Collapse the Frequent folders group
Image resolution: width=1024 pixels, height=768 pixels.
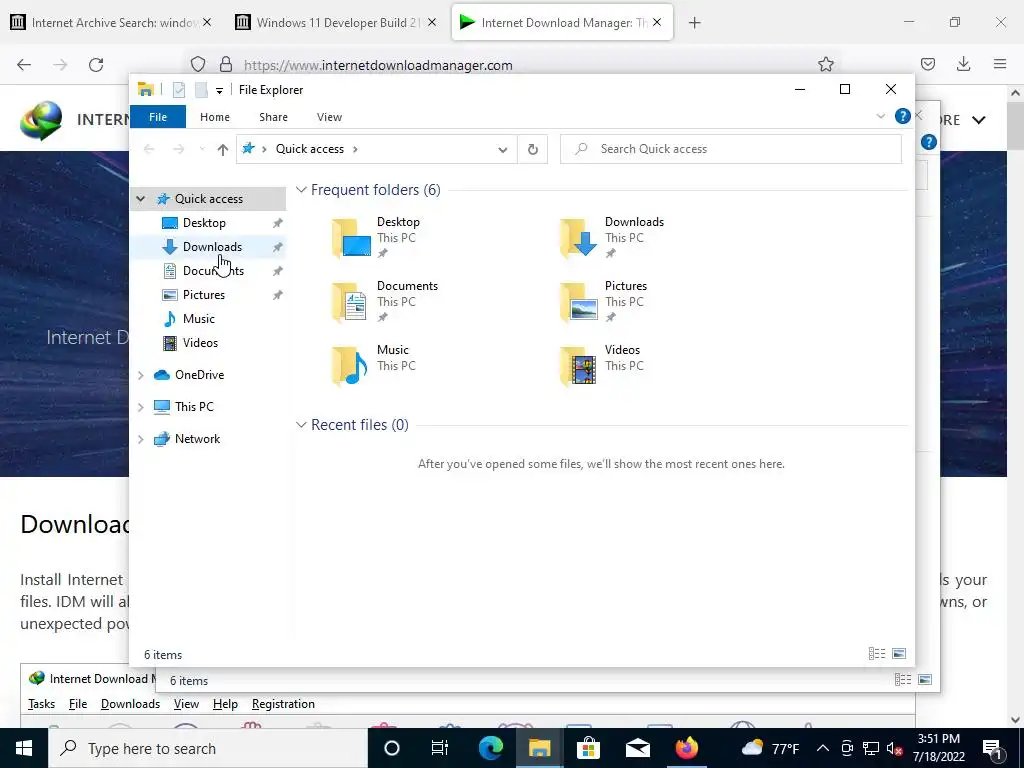click(301, 189)
